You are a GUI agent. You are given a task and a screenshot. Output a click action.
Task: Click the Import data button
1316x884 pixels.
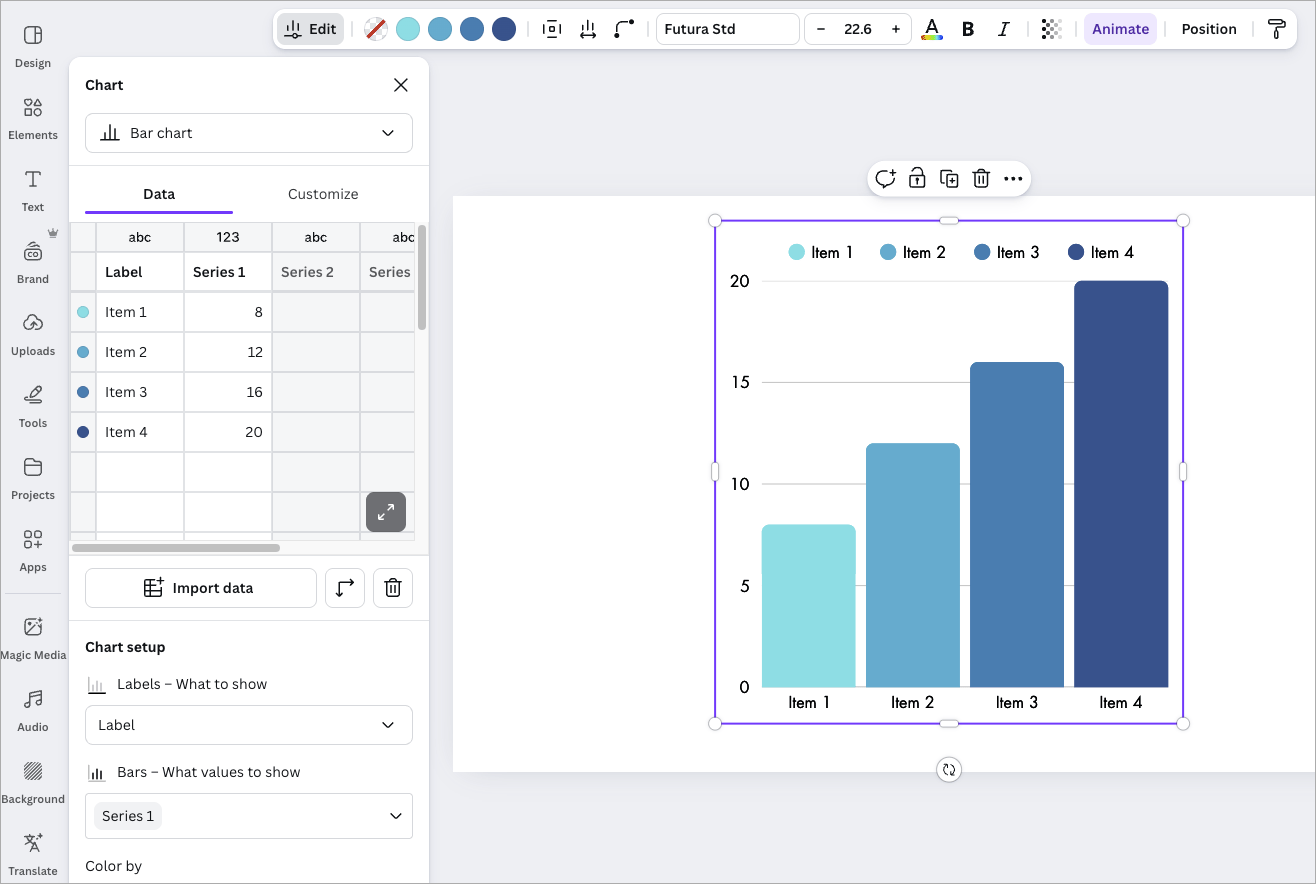[x=200, y=588]
